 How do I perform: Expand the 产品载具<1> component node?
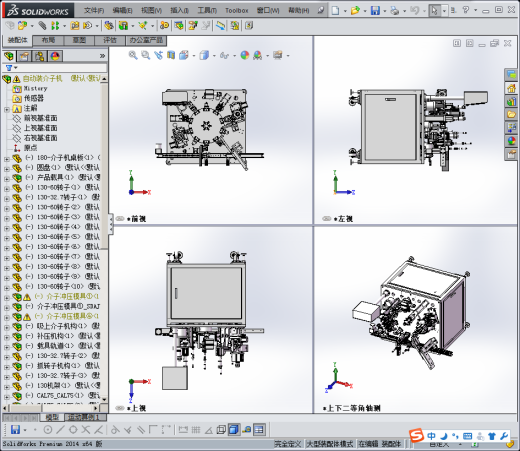pyautogui.click(x=7, y=179)
